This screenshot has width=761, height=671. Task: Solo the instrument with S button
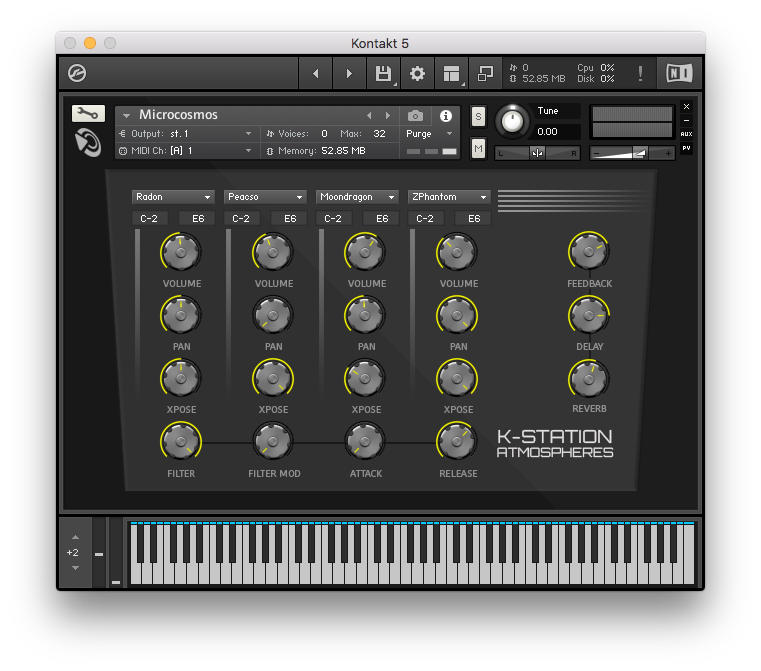pyautogui.click(x=478, y=116)
